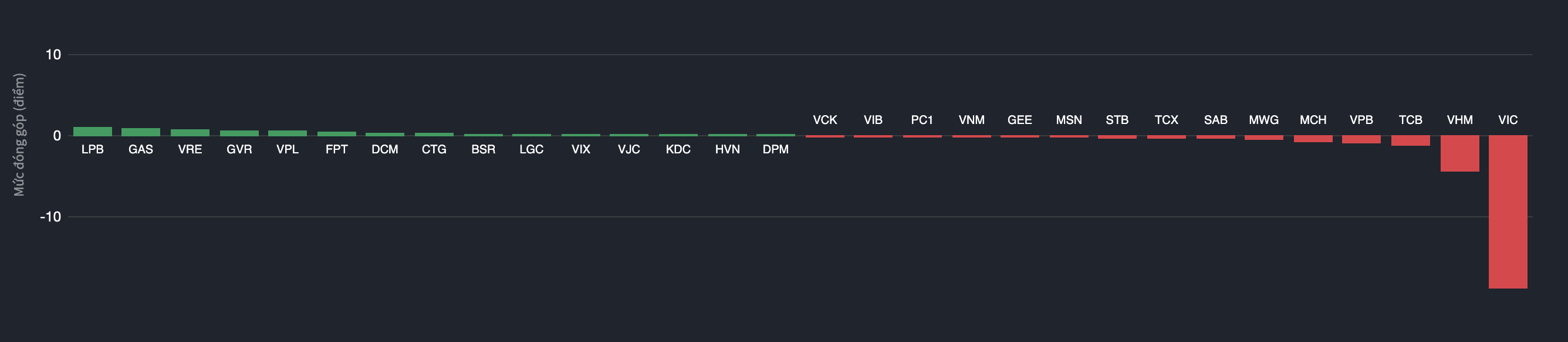Viewport: 1568px width, 342px height.
Task: Click the large red VIC bar
Action: [1507, 211]
